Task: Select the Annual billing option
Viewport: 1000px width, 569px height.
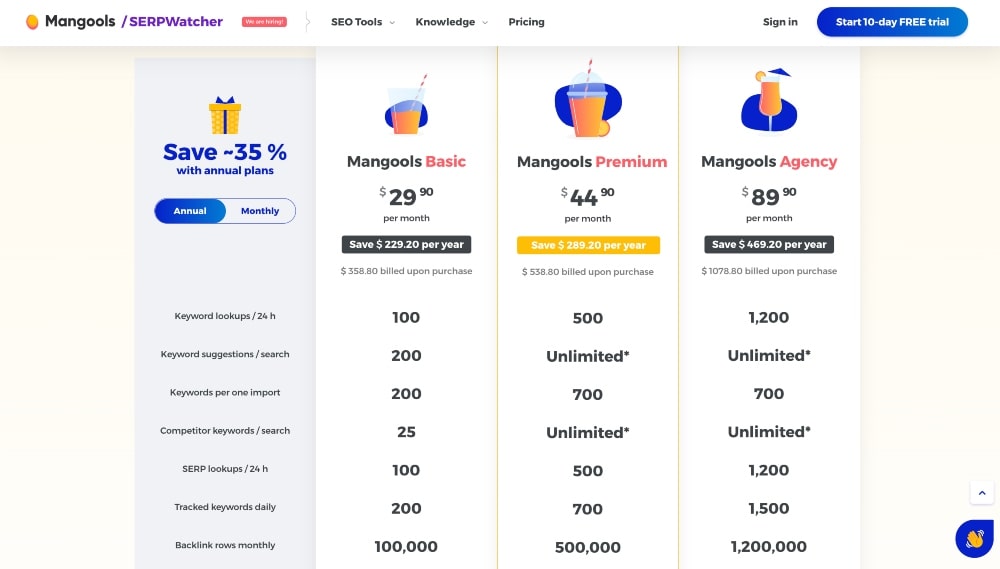Action: (190, 211)
